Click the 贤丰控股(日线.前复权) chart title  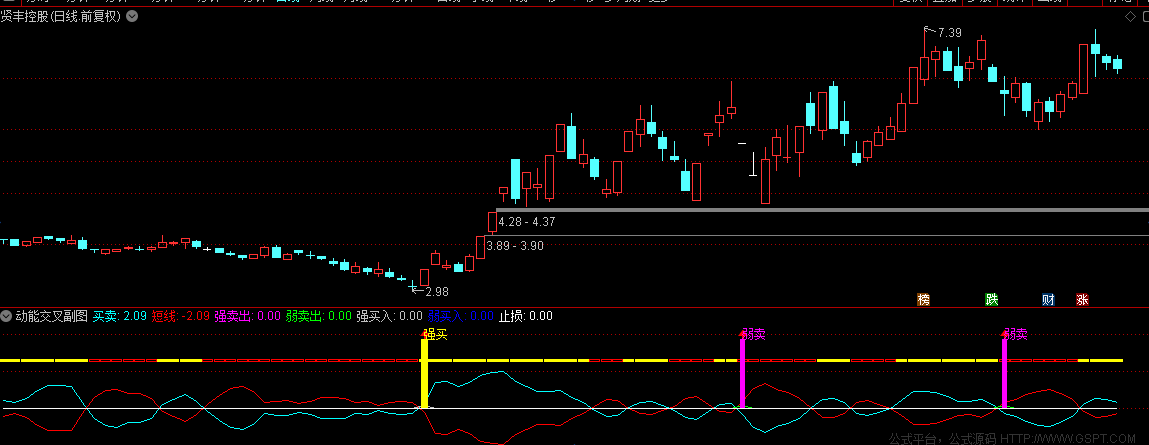click(61, 16)
